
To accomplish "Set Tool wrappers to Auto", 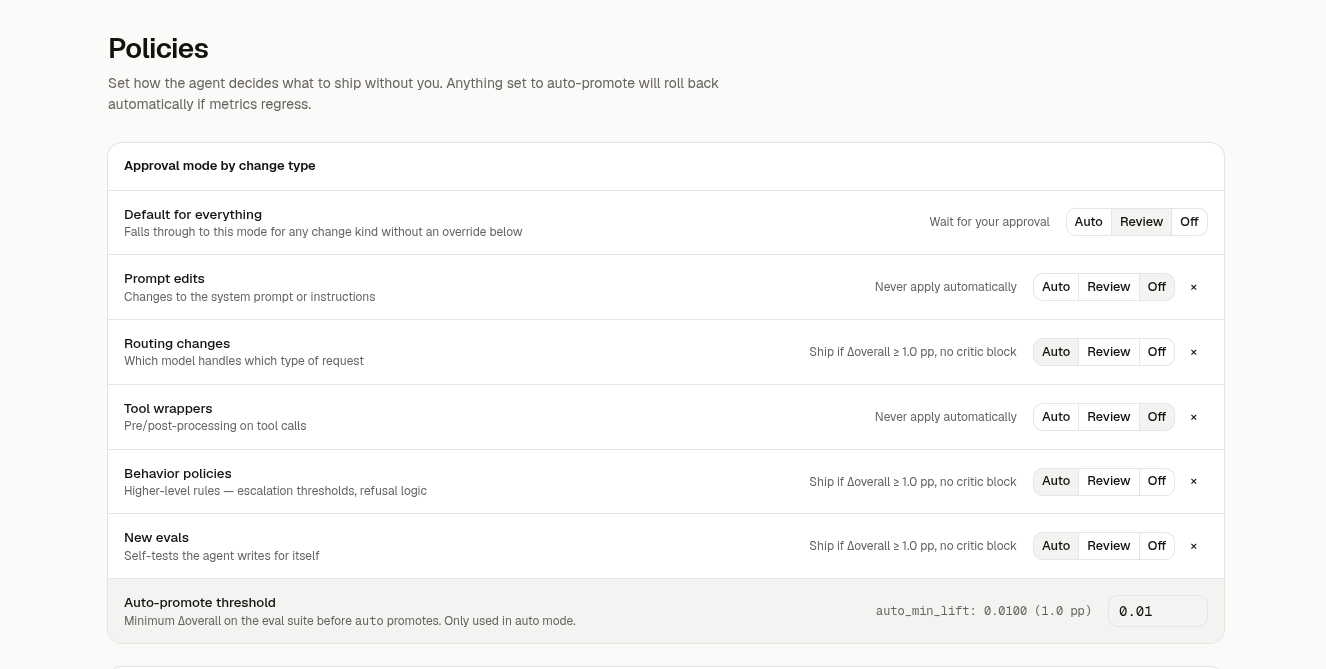I will click(1056, 417).
